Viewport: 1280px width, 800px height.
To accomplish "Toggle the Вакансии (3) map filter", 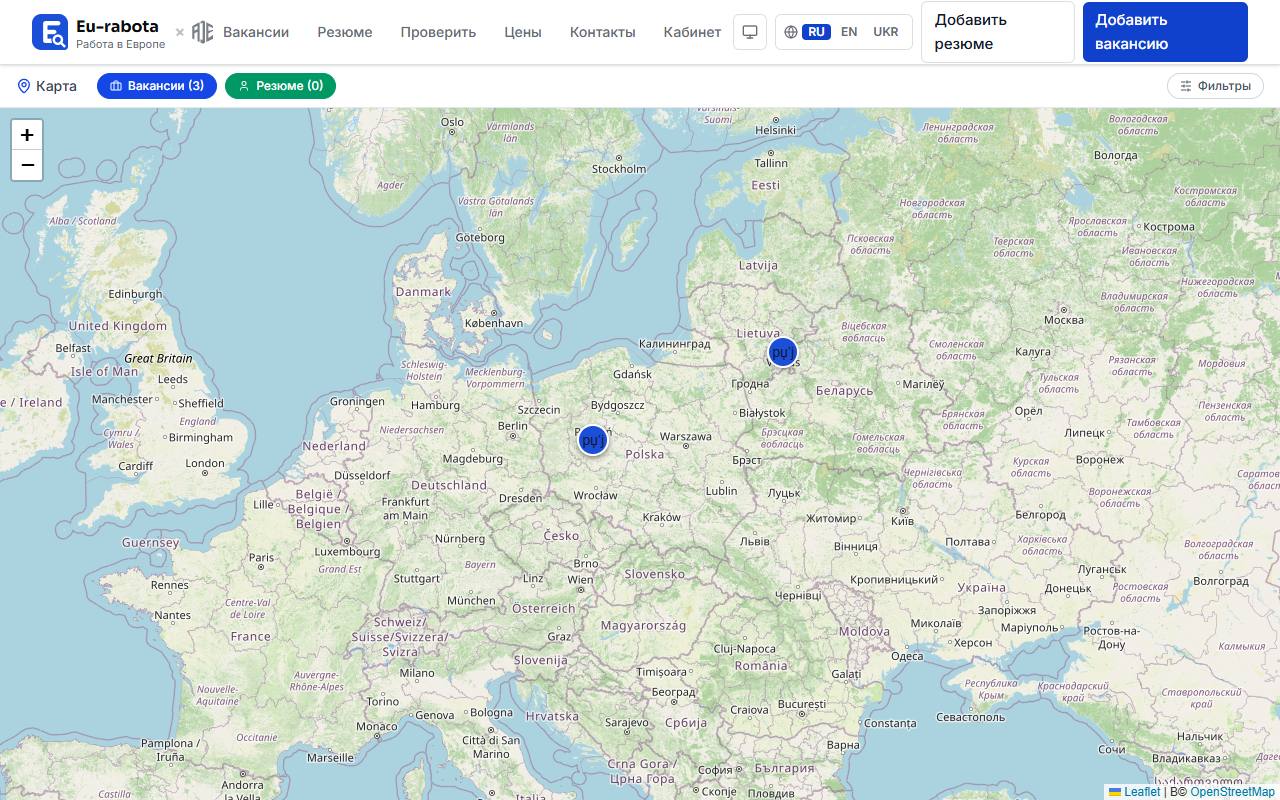I will (x=157, y=86).
